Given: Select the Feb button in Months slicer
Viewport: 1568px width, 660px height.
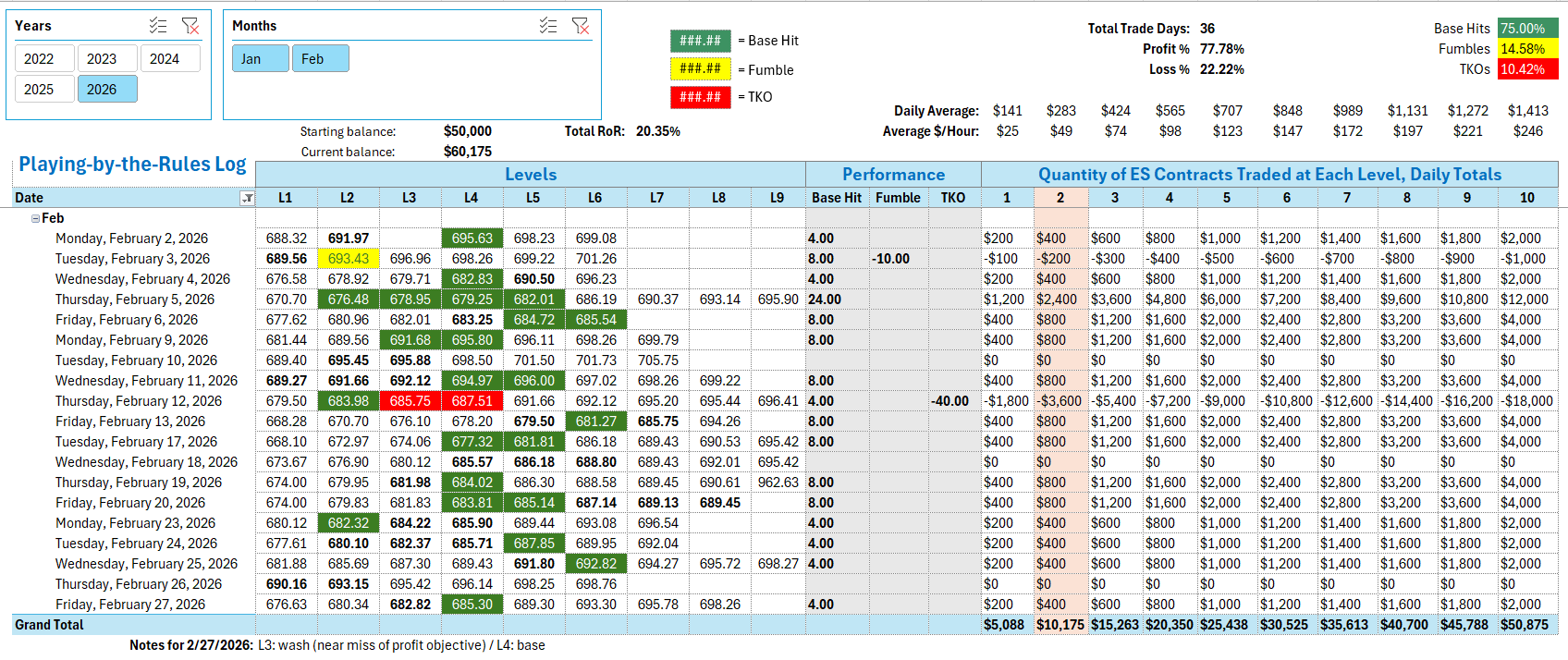Looking at the screenshot, I should (320, 59).
